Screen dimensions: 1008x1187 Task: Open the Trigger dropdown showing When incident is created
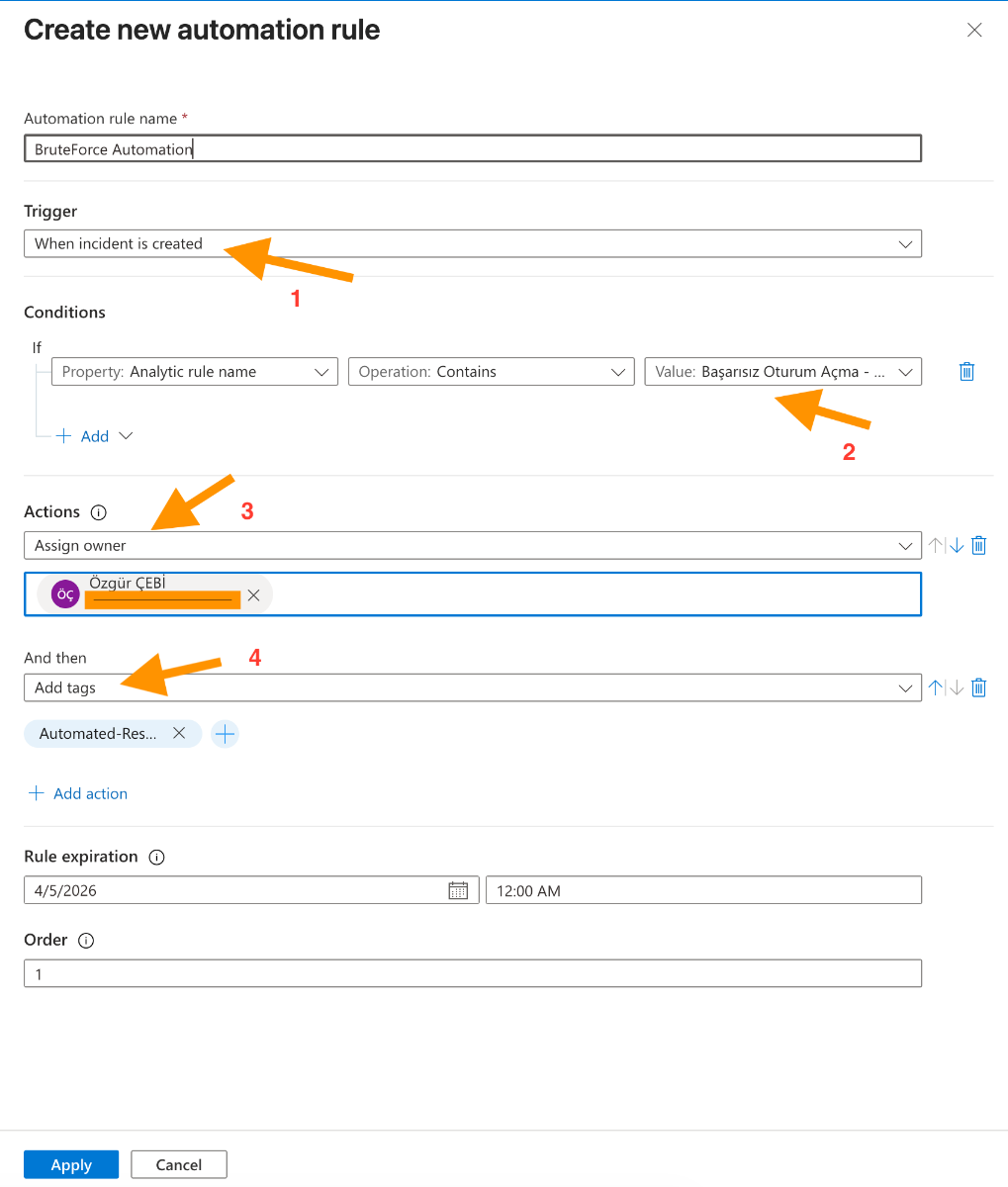pyautogui.click(x=472, y=243)
